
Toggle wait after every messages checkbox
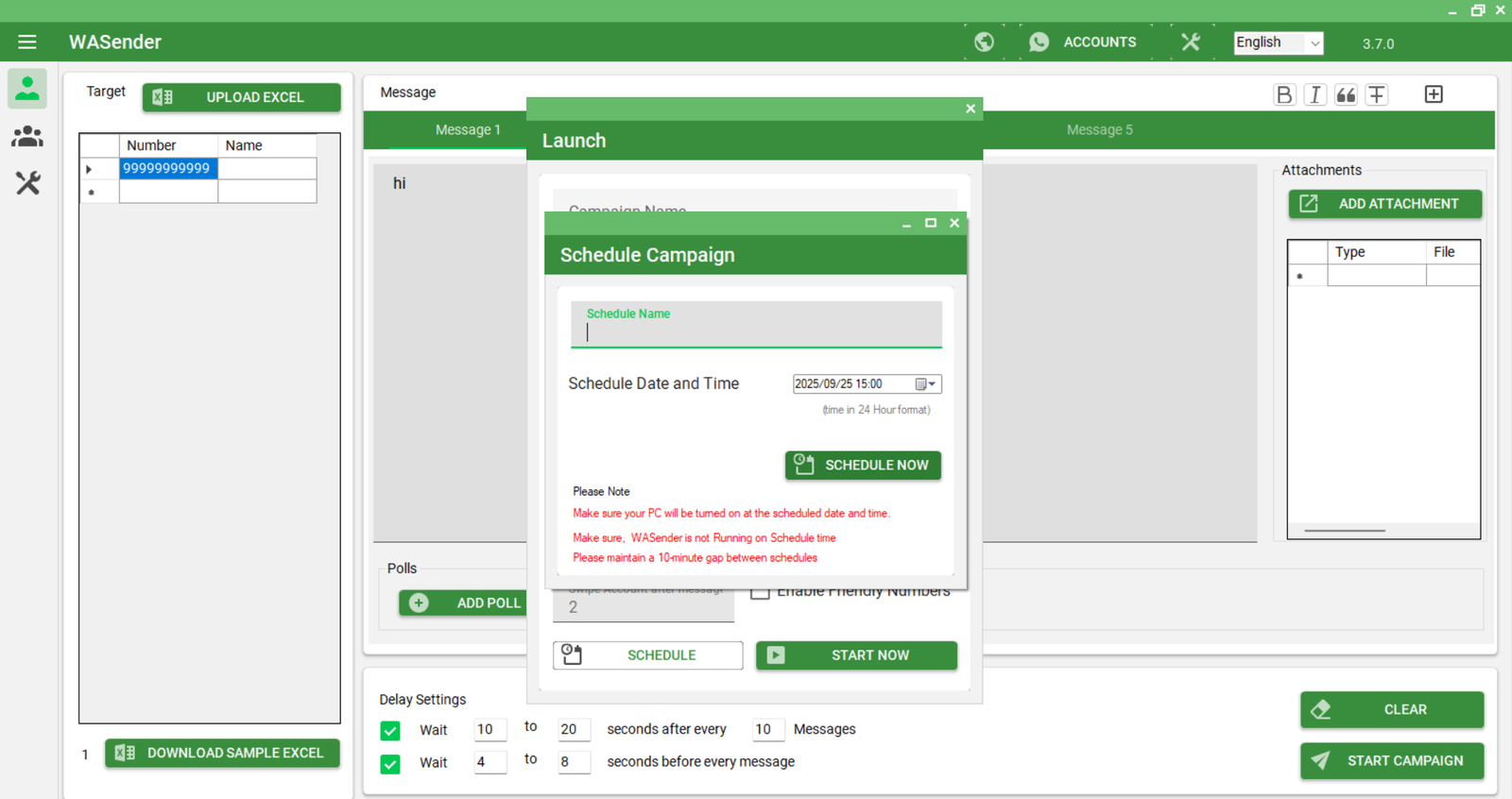[390, 730]
